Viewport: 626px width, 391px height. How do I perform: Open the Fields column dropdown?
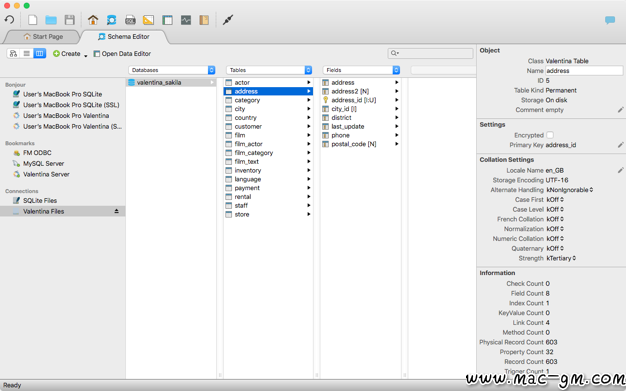click(x=396, y=70)
